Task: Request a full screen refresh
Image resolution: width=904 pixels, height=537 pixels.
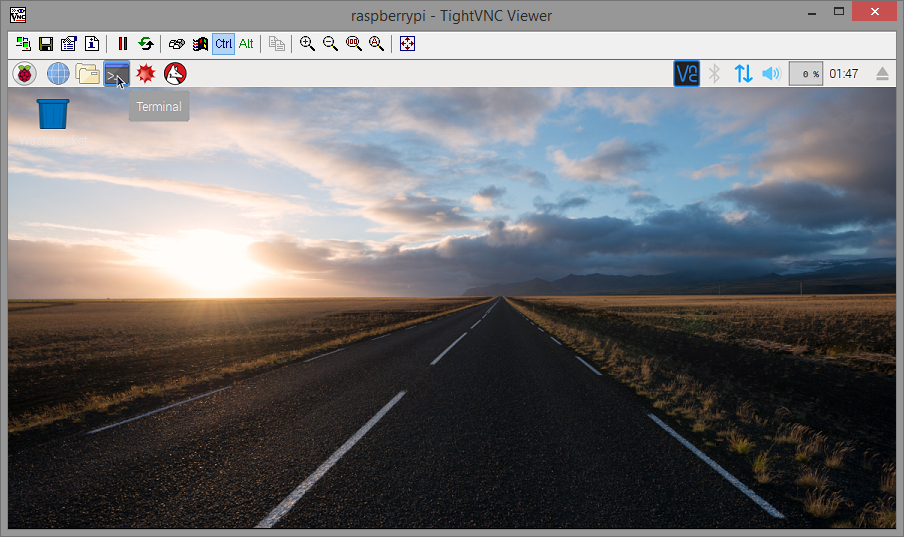Action: 146,44
